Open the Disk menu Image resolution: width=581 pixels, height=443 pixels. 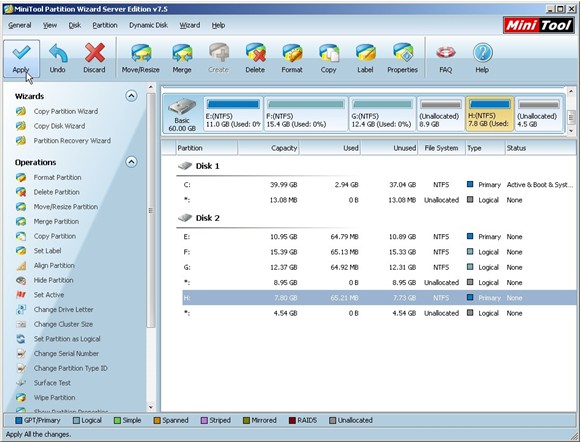(x=74, y=25)
